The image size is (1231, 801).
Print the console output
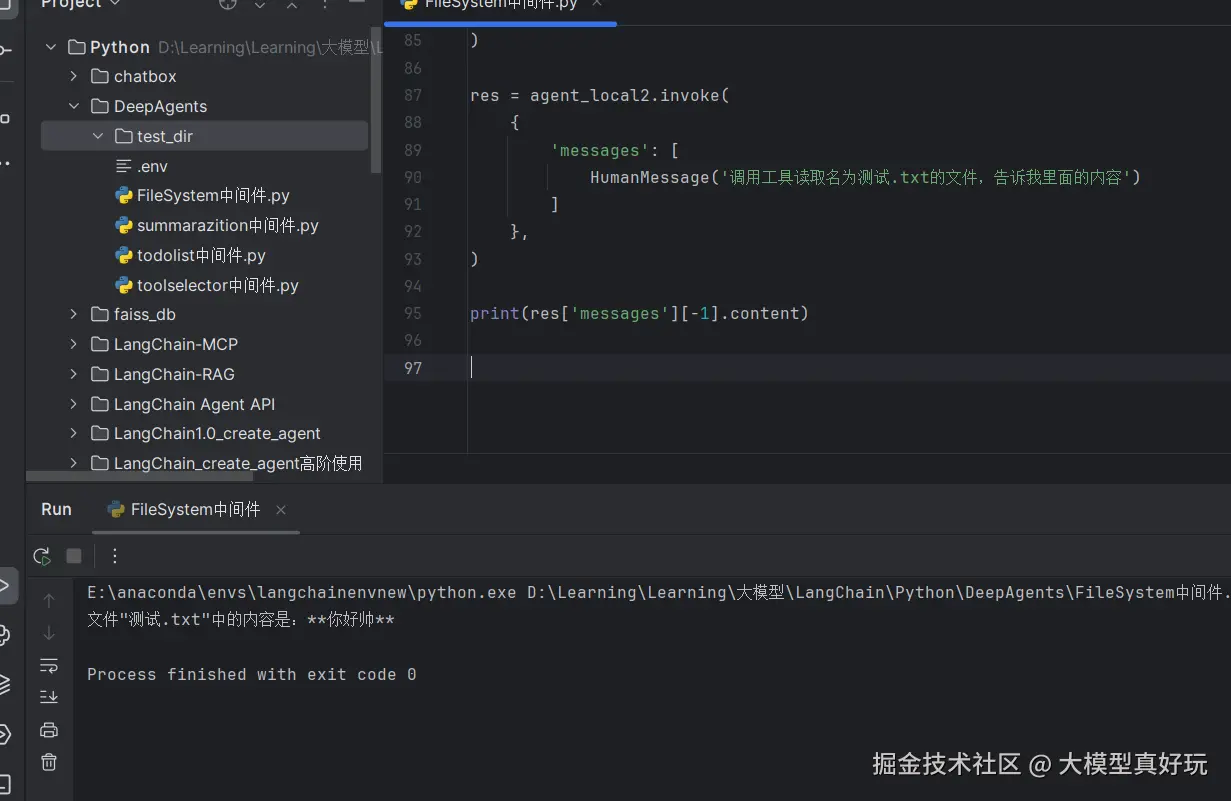pyautogui.click(x=49, y=730)
